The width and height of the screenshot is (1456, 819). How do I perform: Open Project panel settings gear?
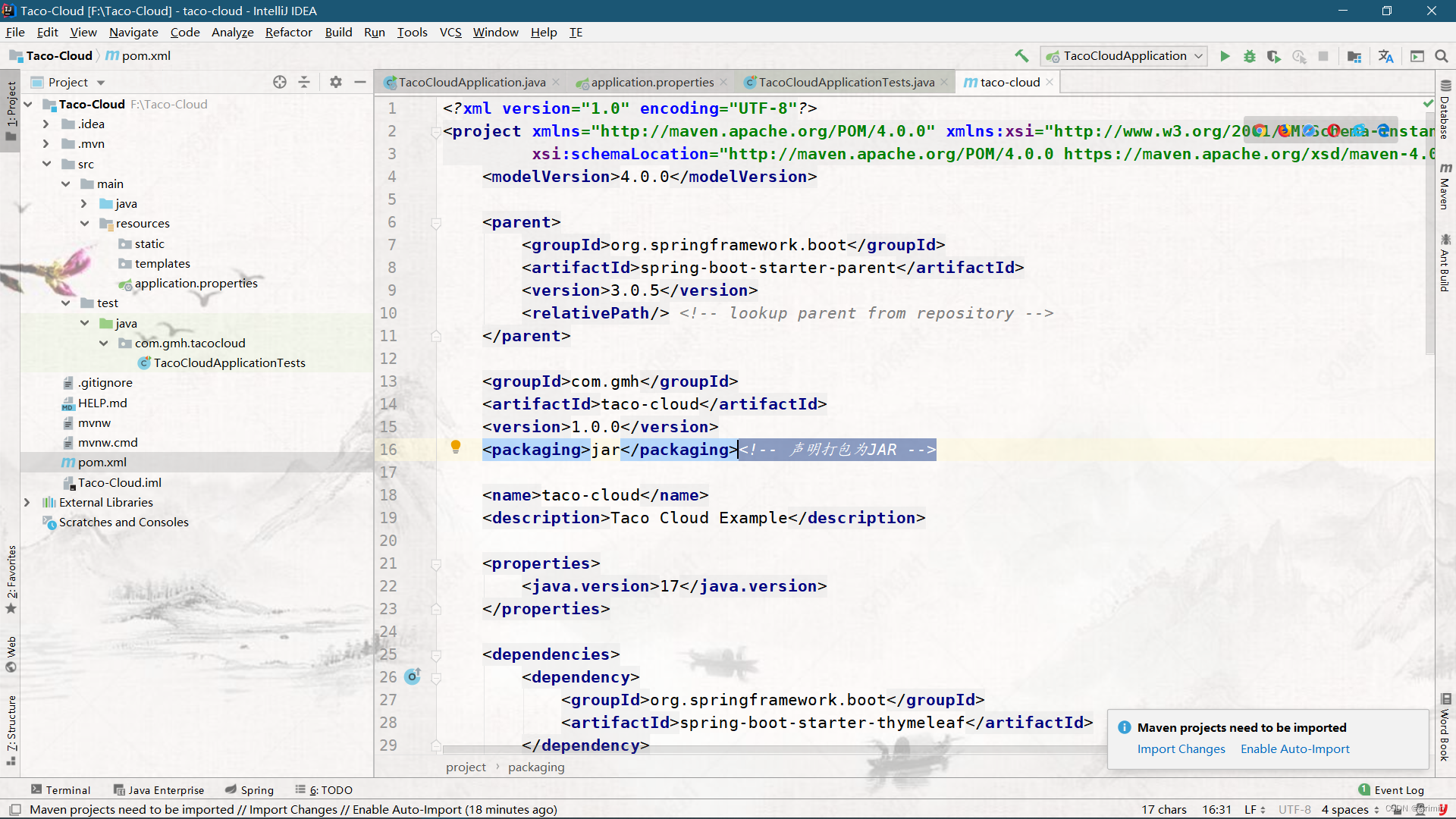pos(336,82)
